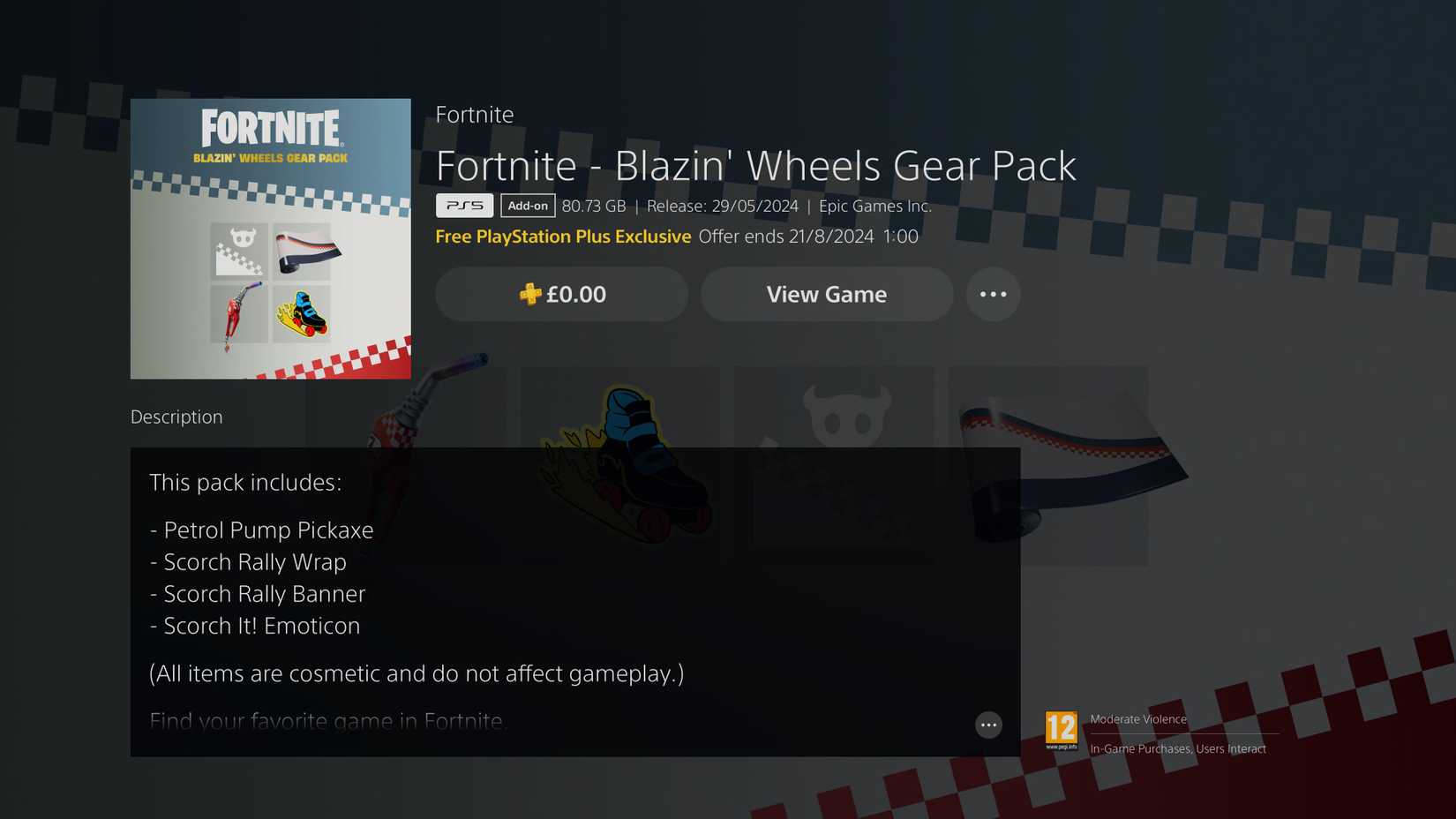Open the three-dot more options button beside View Game

[x=993, y=294]
